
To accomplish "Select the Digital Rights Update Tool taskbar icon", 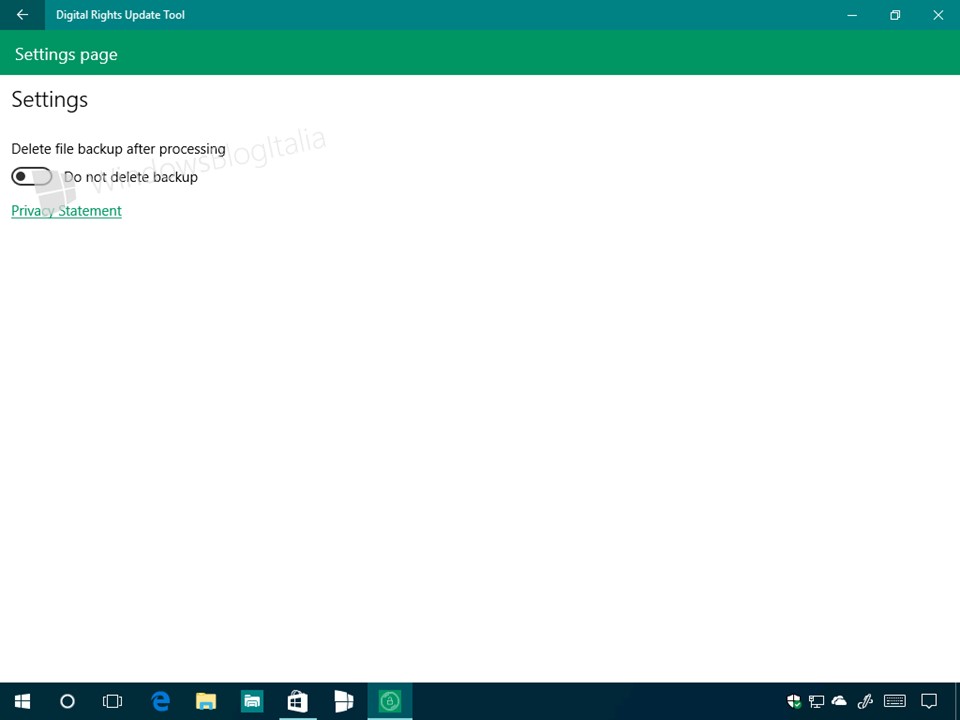I will [x=389, y=701].
